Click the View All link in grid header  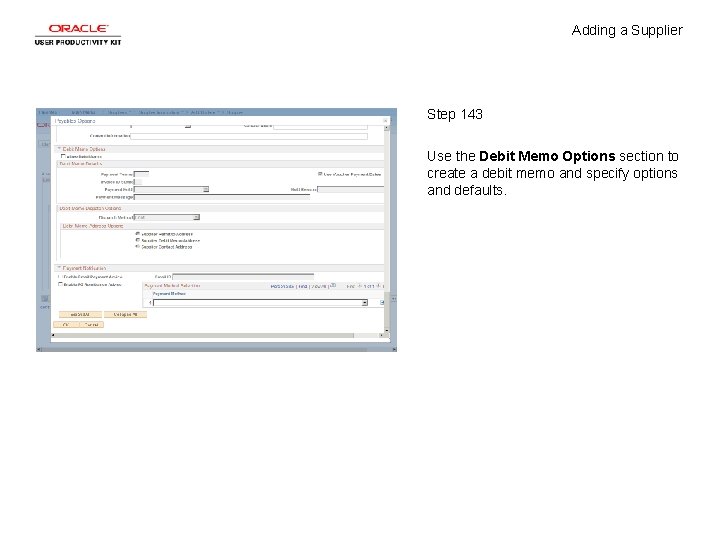(319, 286)
